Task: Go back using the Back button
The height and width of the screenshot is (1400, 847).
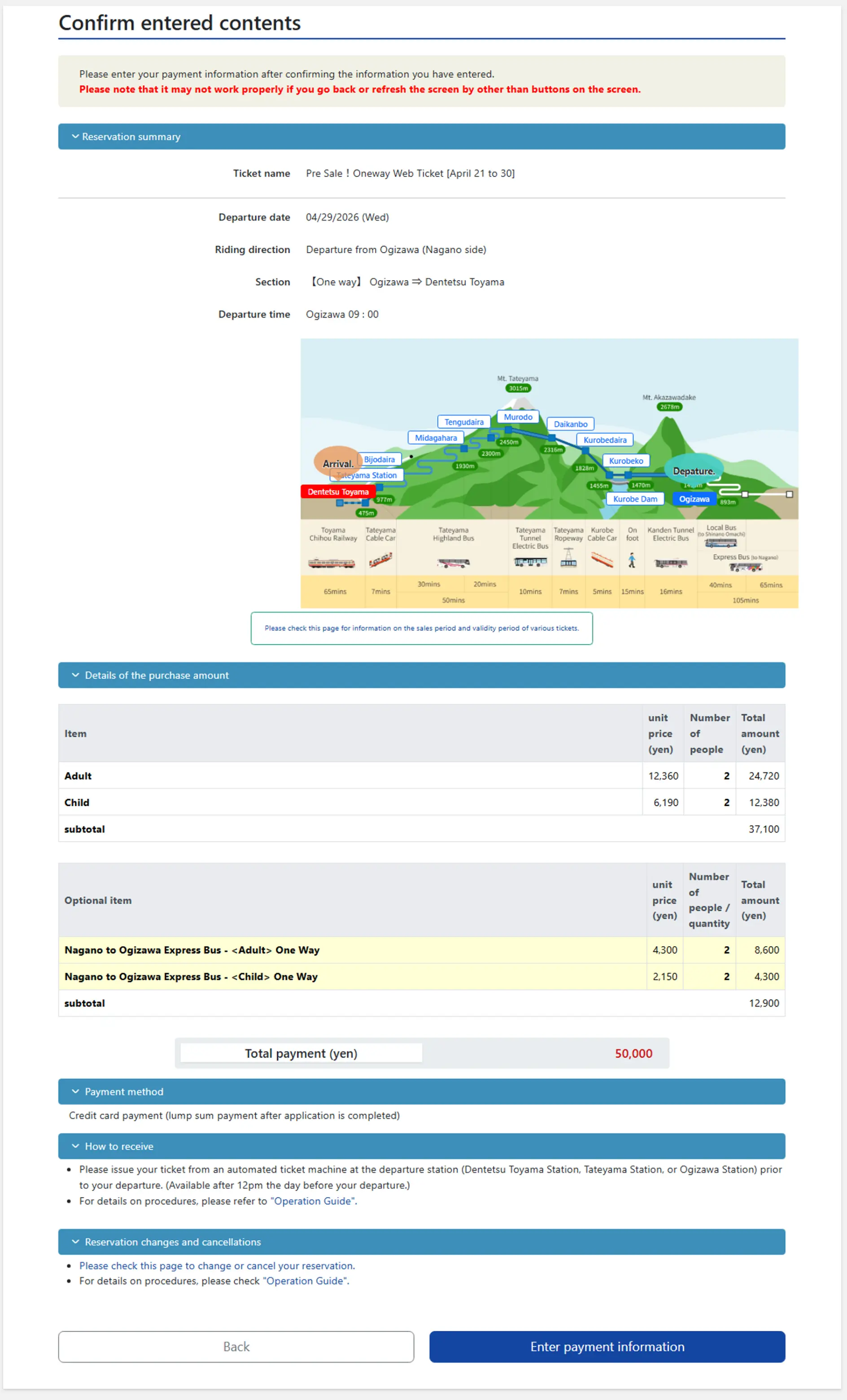Action: pyautogui.click(x=236, y=1347)
